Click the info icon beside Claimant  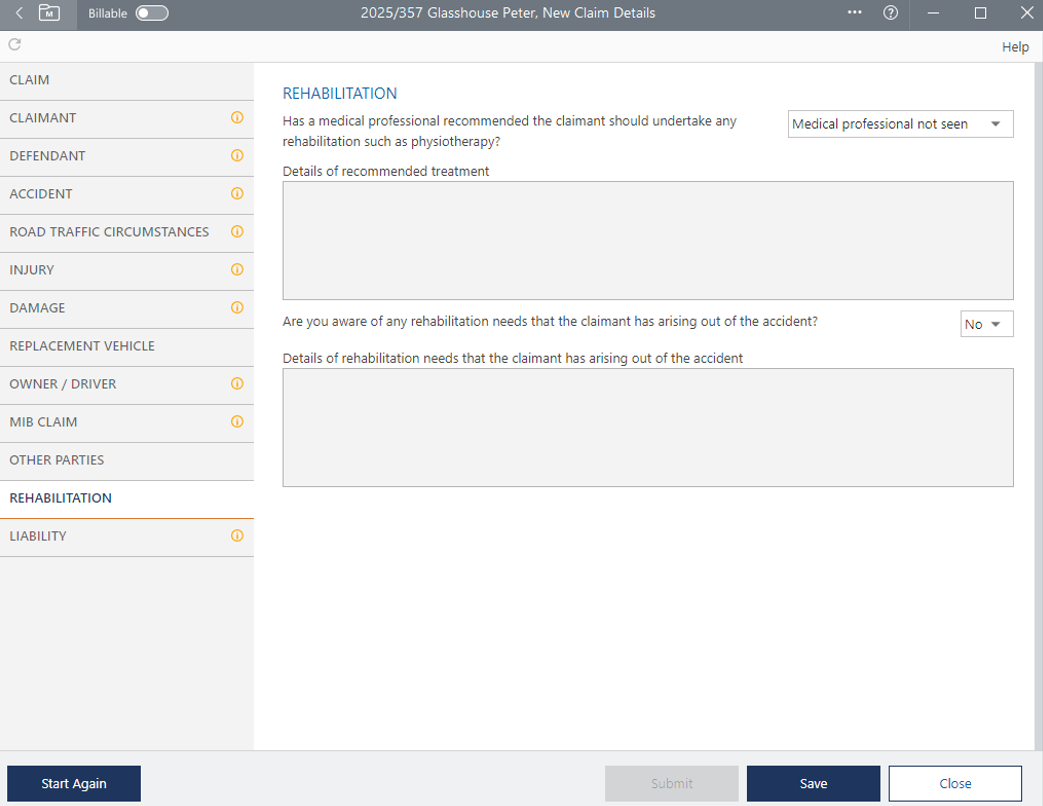click(237, 118)
